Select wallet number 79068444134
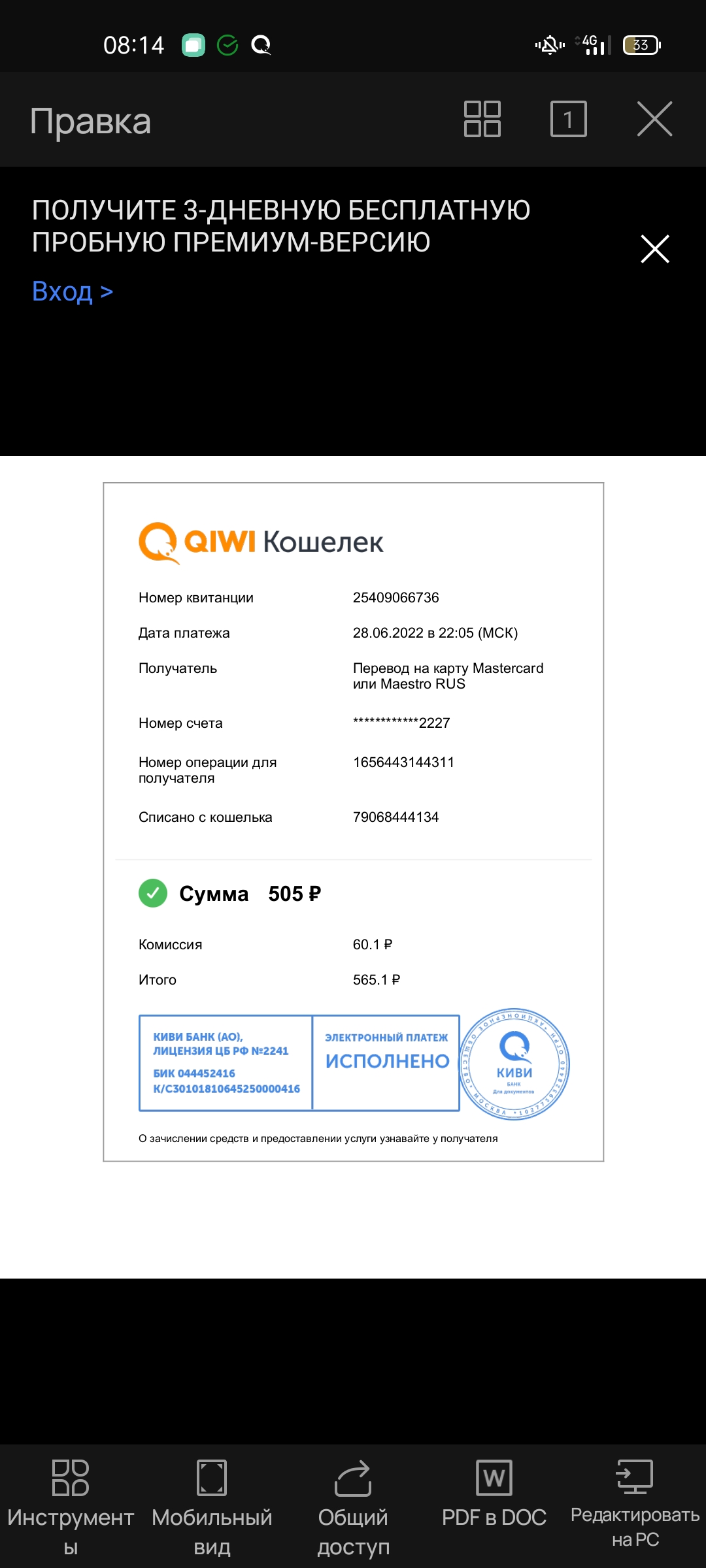The image size is (706, 1568). tap(396, 817)
